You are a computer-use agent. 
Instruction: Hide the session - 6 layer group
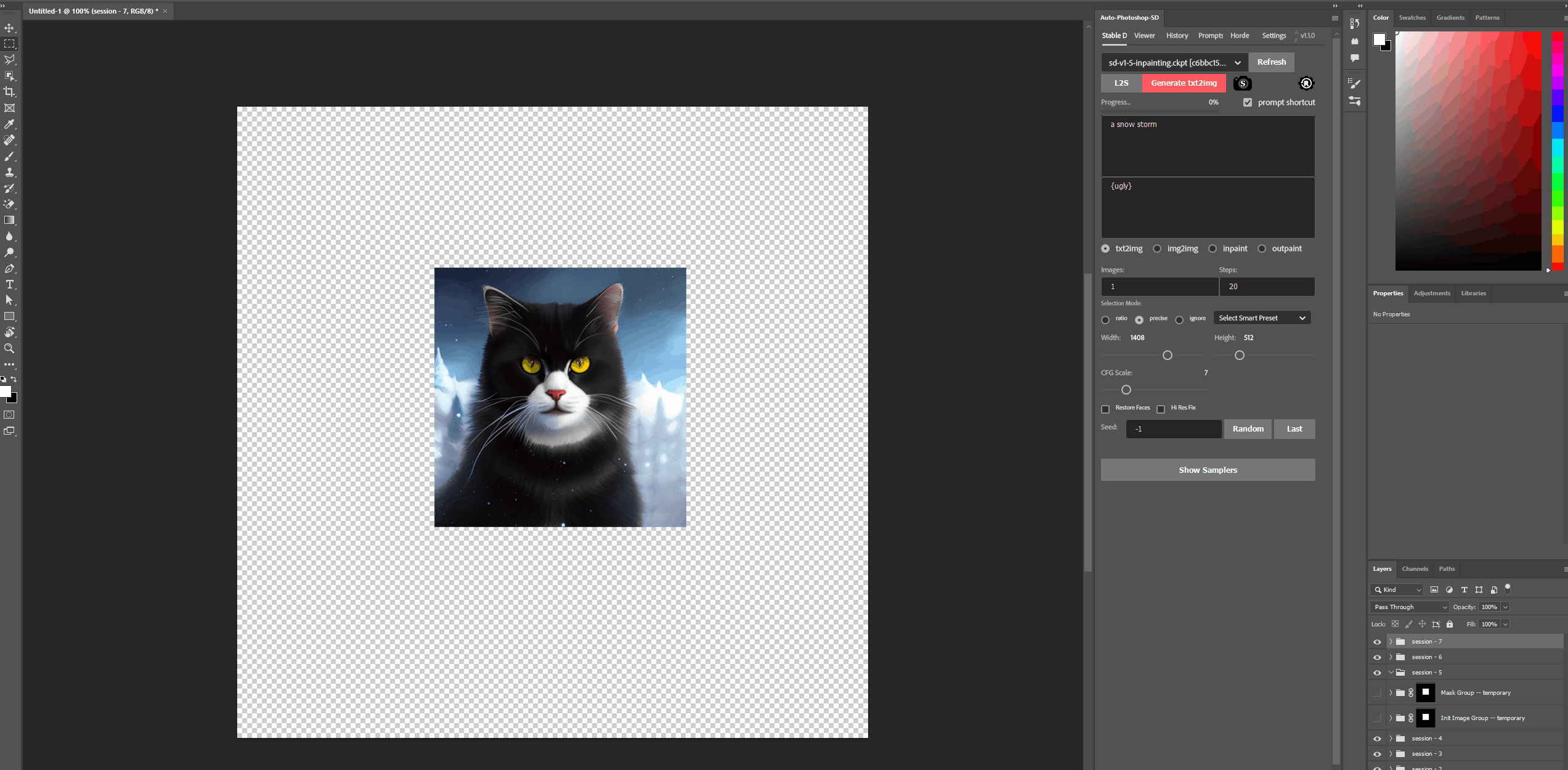[x=1377, y=657]
